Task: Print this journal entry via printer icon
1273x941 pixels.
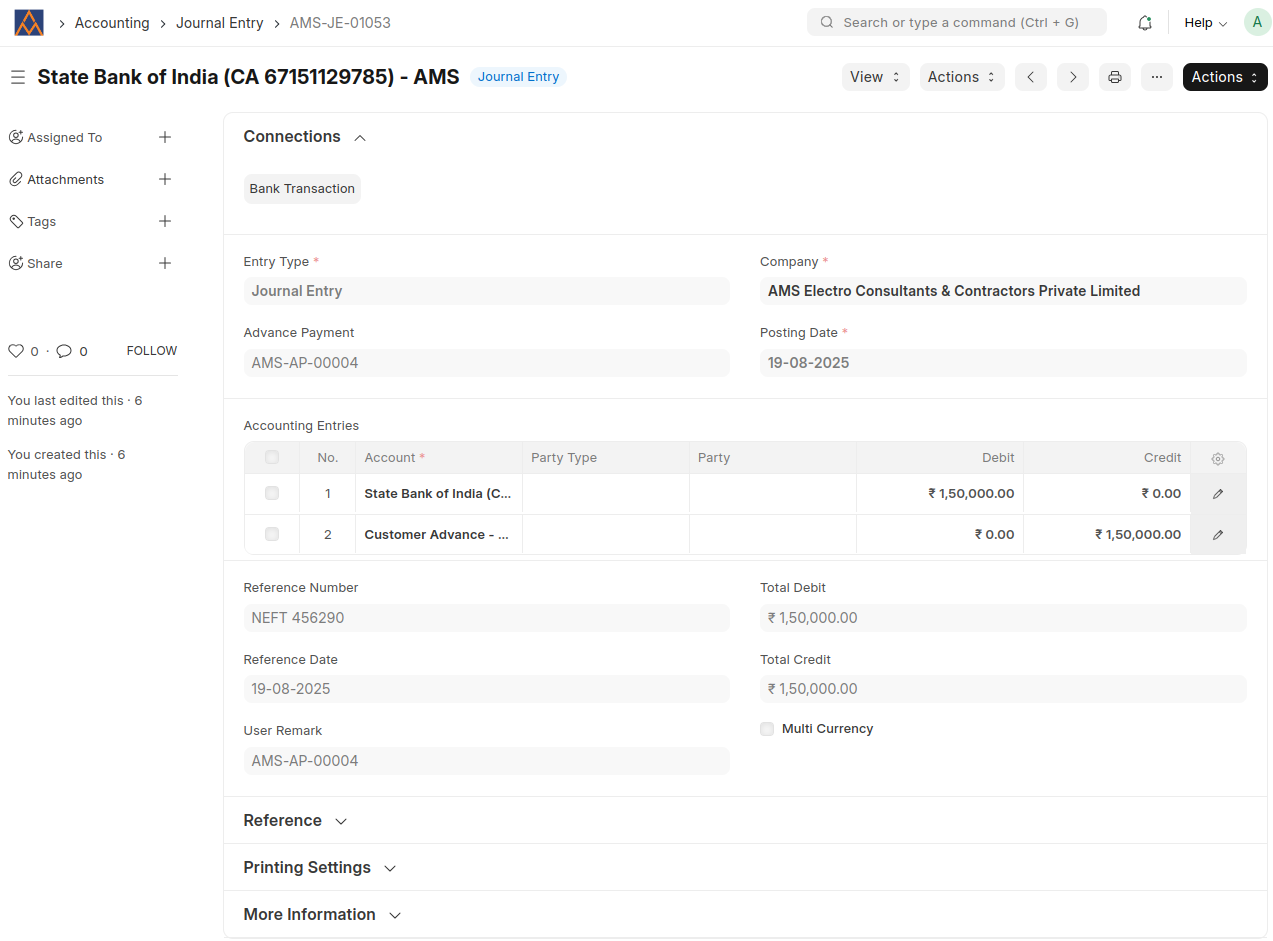Action: coord(1115,77)
